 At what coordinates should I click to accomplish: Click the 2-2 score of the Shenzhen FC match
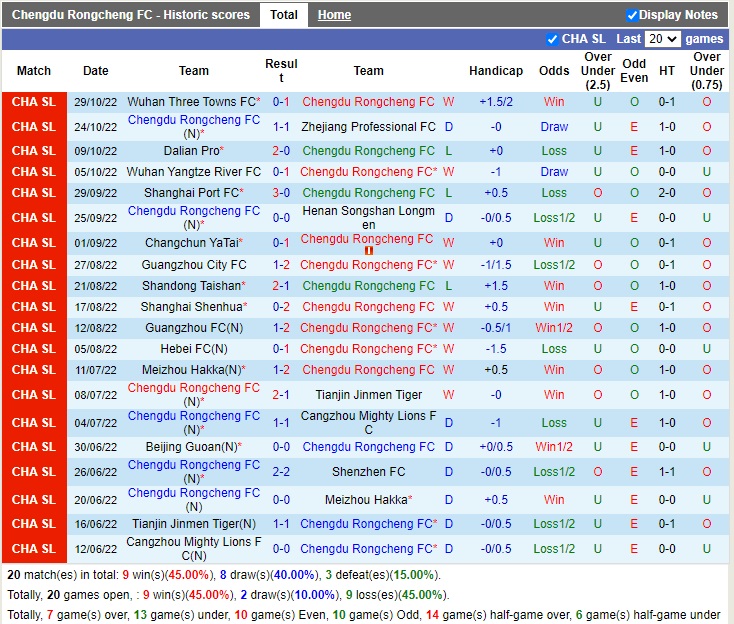tap(281, 472)
